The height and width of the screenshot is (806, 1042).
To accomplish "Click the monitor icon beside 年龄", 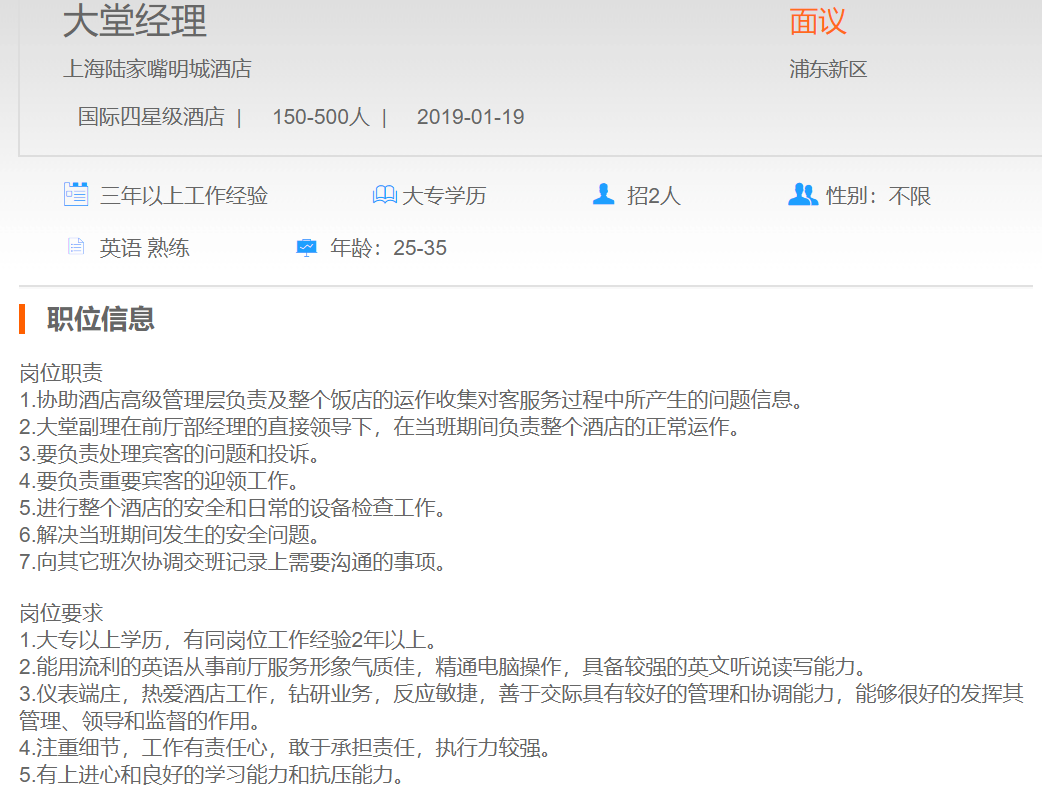I will (307, 247).
